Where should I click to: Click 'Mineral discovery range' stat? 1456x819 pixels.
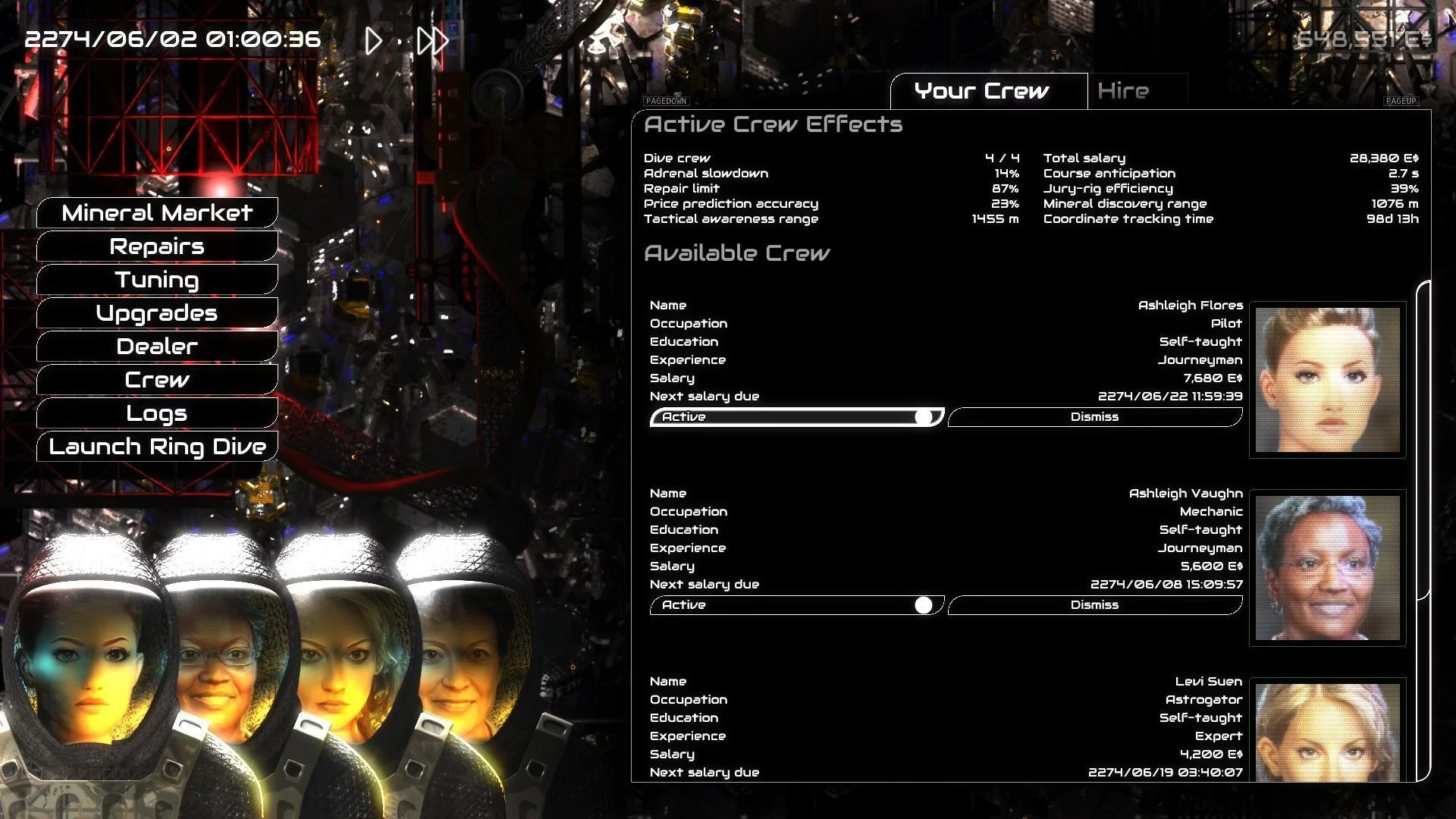point(1231,204)
